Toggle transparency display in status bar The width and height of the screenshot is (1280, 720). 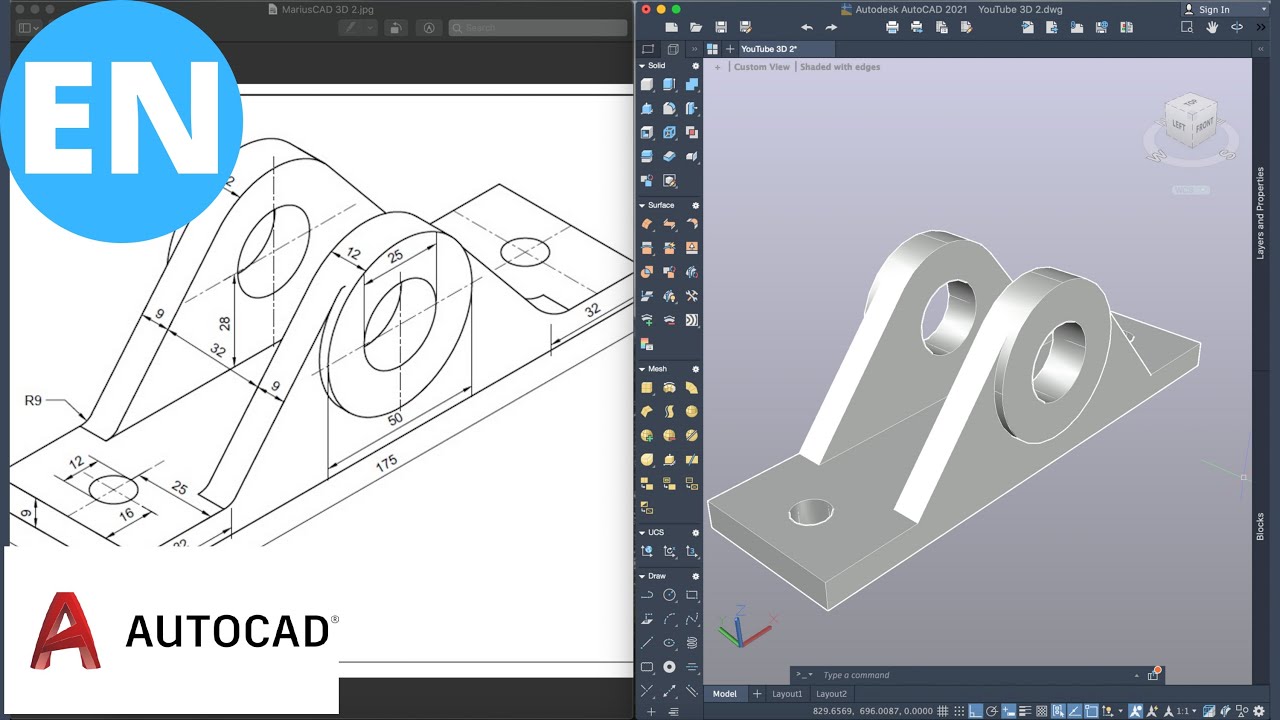click(1041, 711)
